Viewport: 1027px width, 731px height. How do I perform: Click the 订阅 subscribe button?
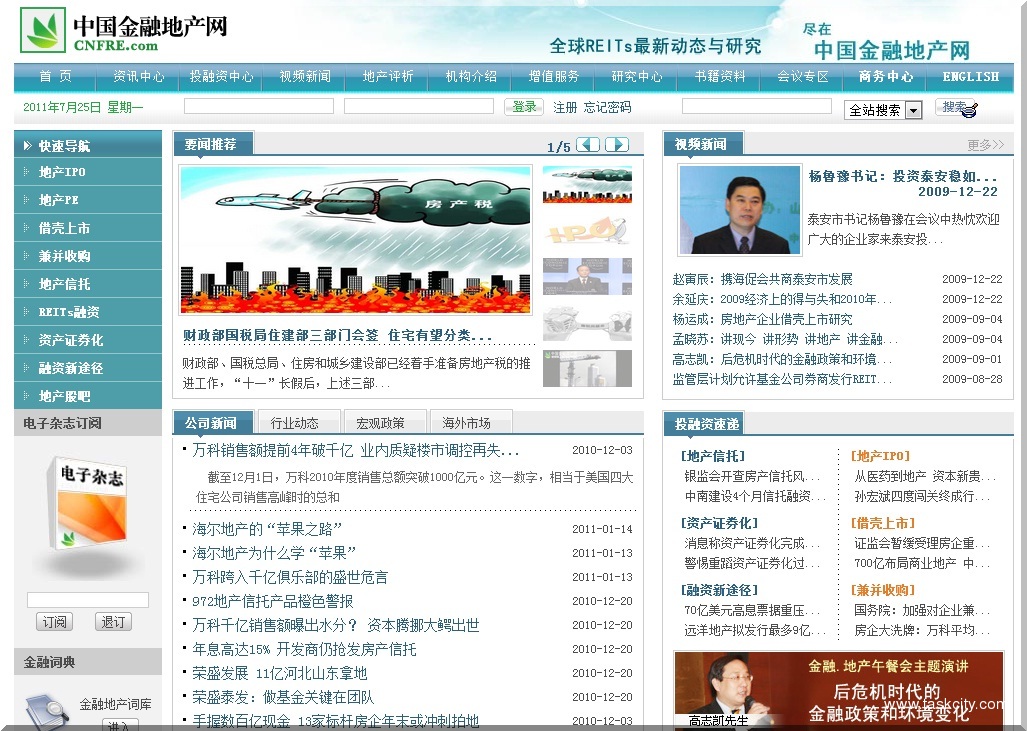pyautogui.click(x=54, y=622)
